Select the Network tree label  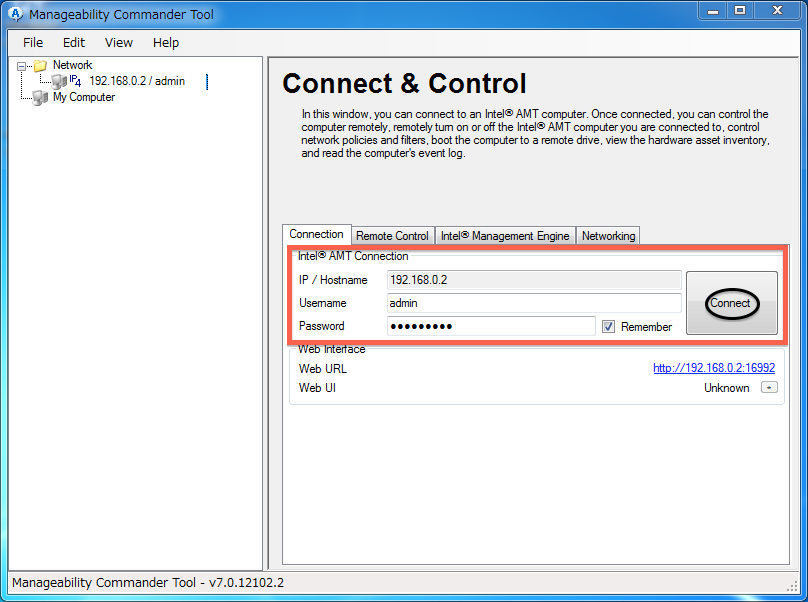pyautogui.click(x=73, y=65)
